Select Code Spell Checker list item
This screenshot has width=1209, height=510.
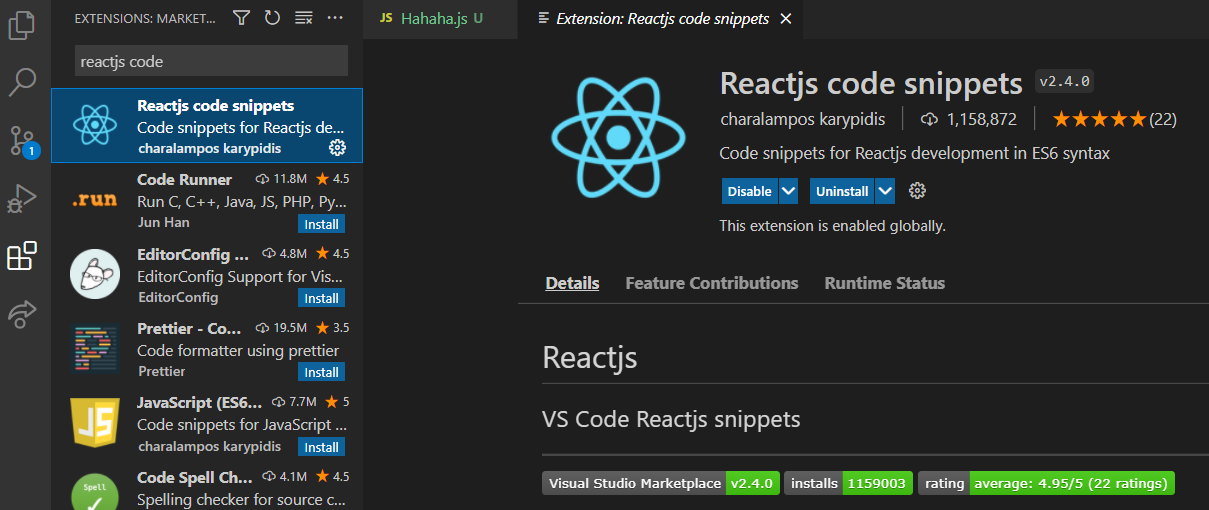click(207, 485)
